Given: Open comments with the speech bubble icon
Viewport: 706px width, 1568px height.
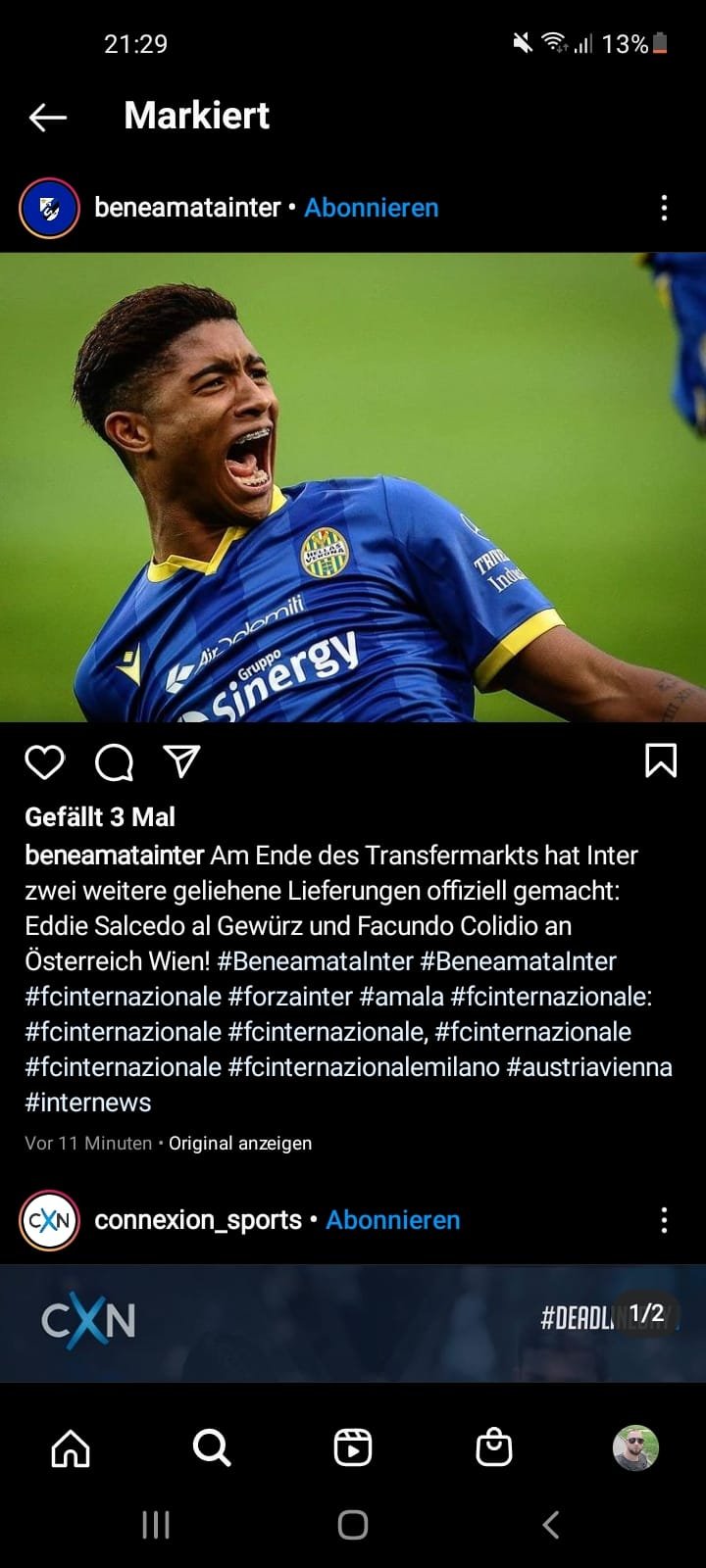Looking at the screenshot, I should [x=114, y=761].
